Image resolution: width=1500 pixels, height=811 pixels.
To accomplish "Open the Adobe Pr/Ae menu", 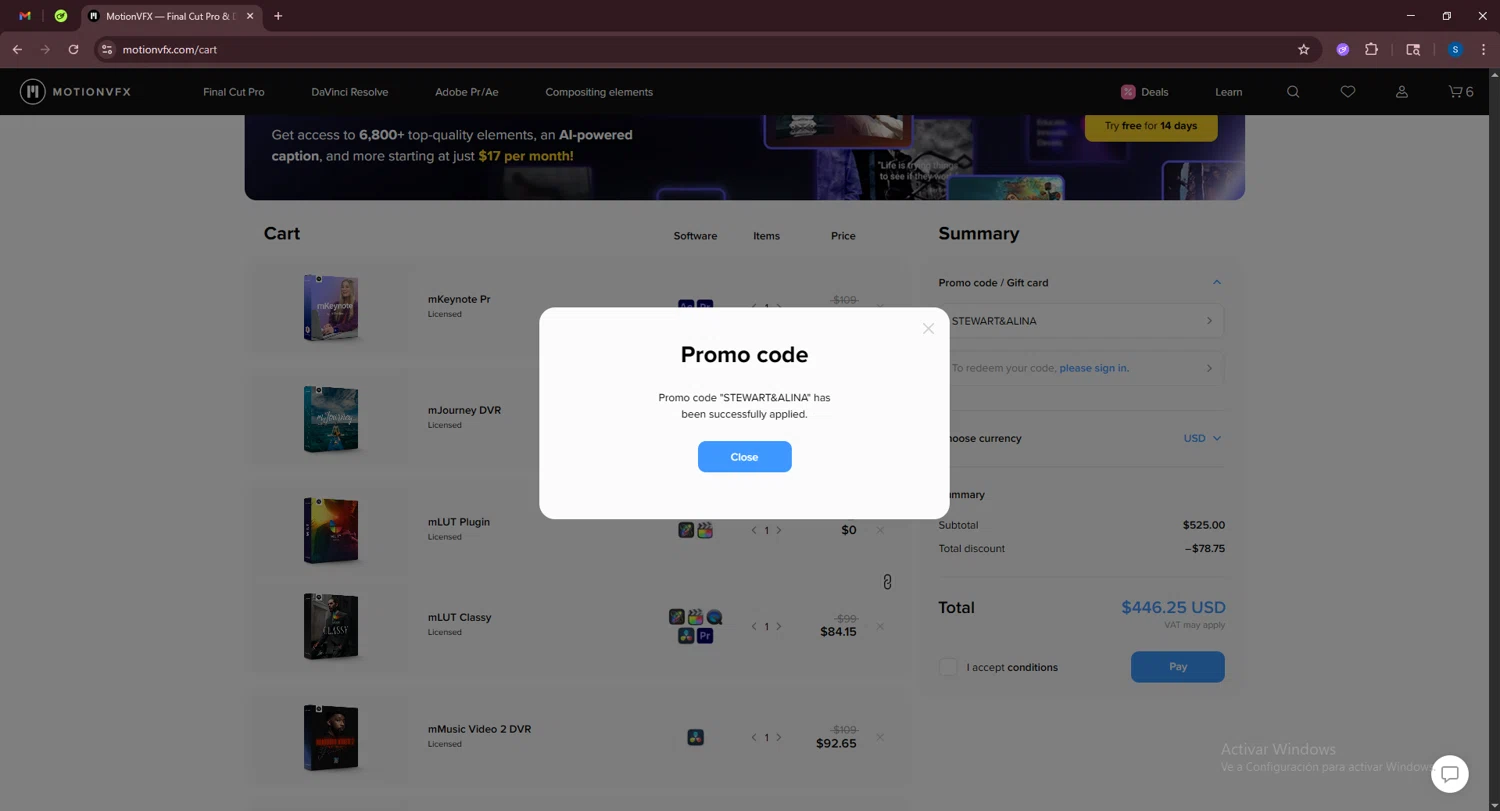I will (466, 92).
